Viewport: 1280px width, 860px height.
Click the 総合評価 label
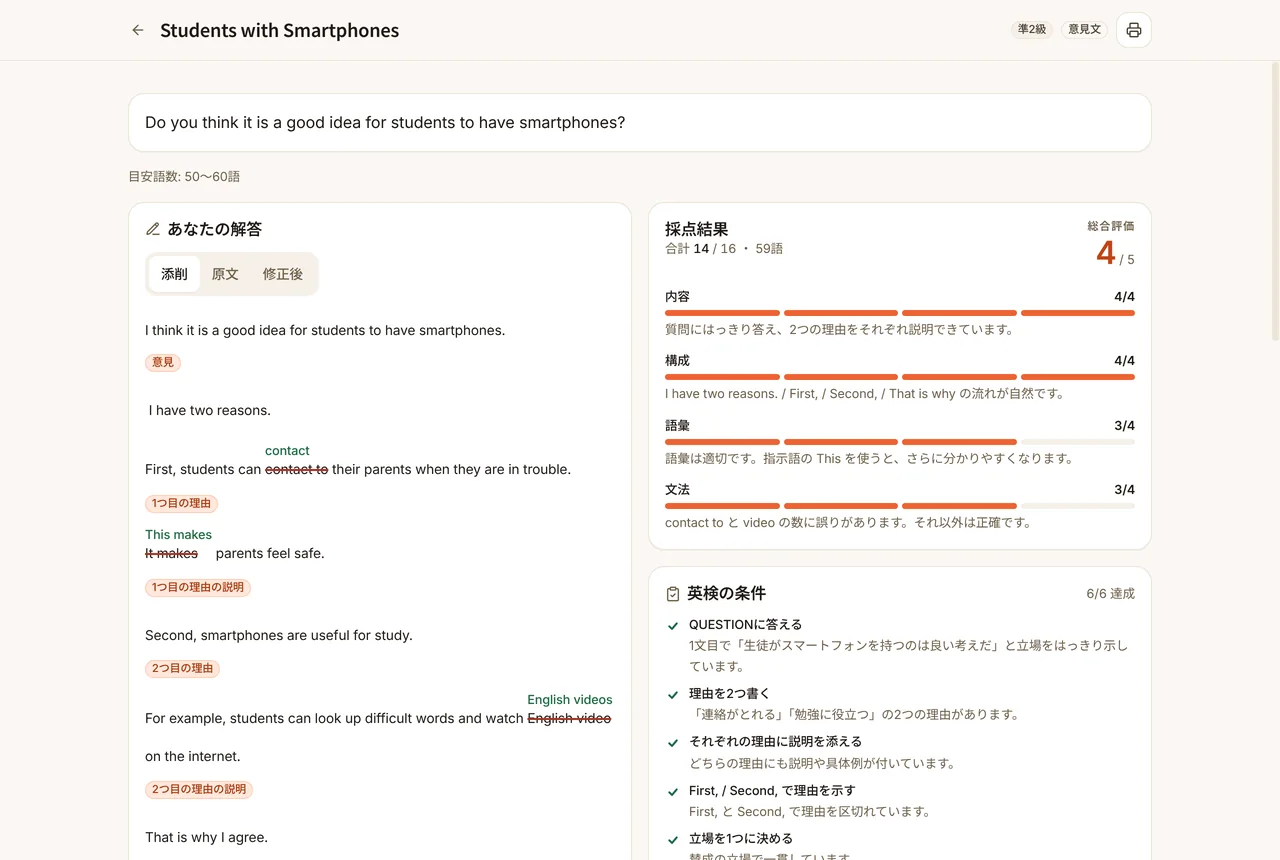[x=1111, y=226]
